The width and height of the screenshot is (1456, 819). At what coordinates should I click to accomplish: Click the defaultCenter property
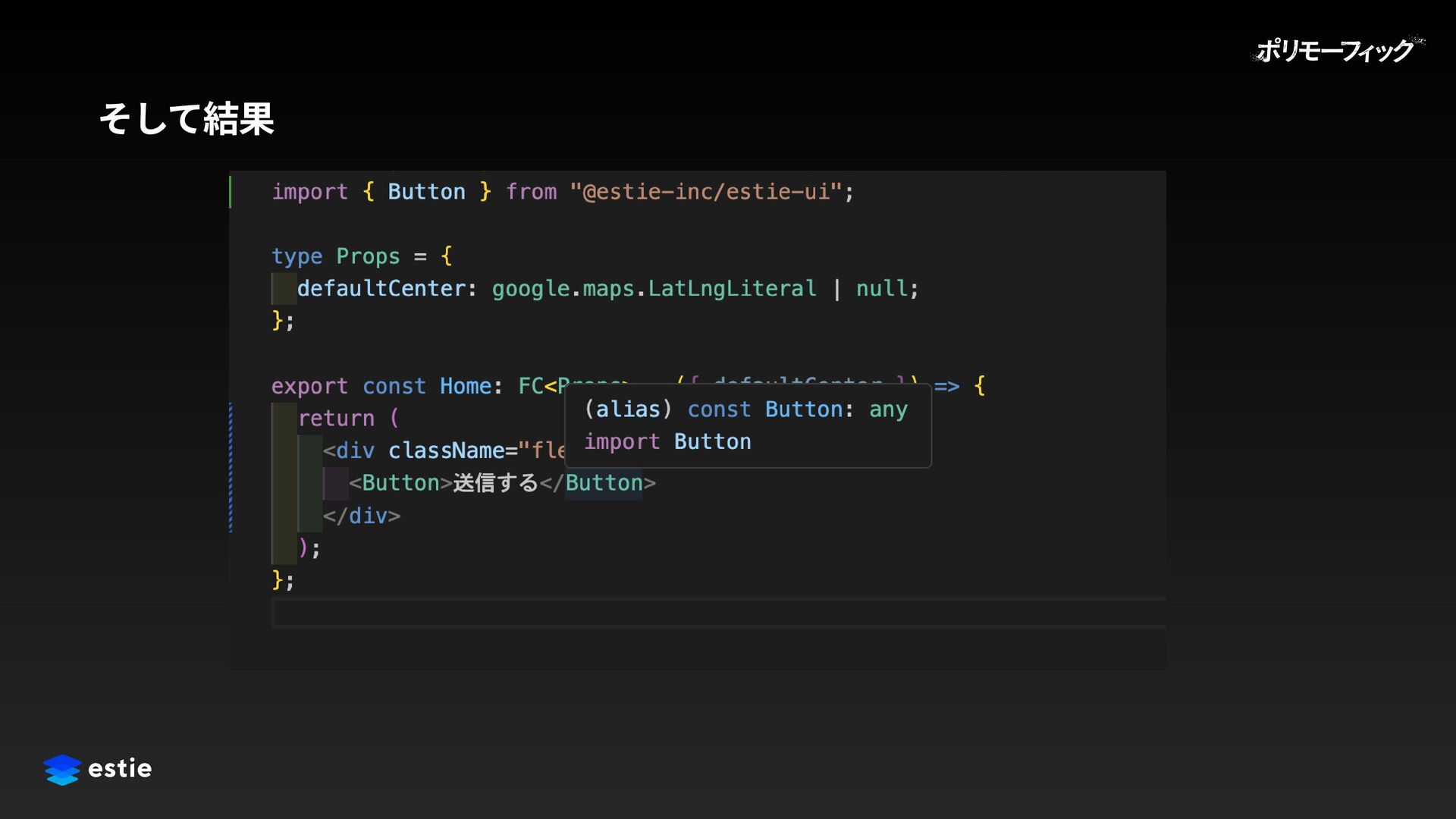381,289
